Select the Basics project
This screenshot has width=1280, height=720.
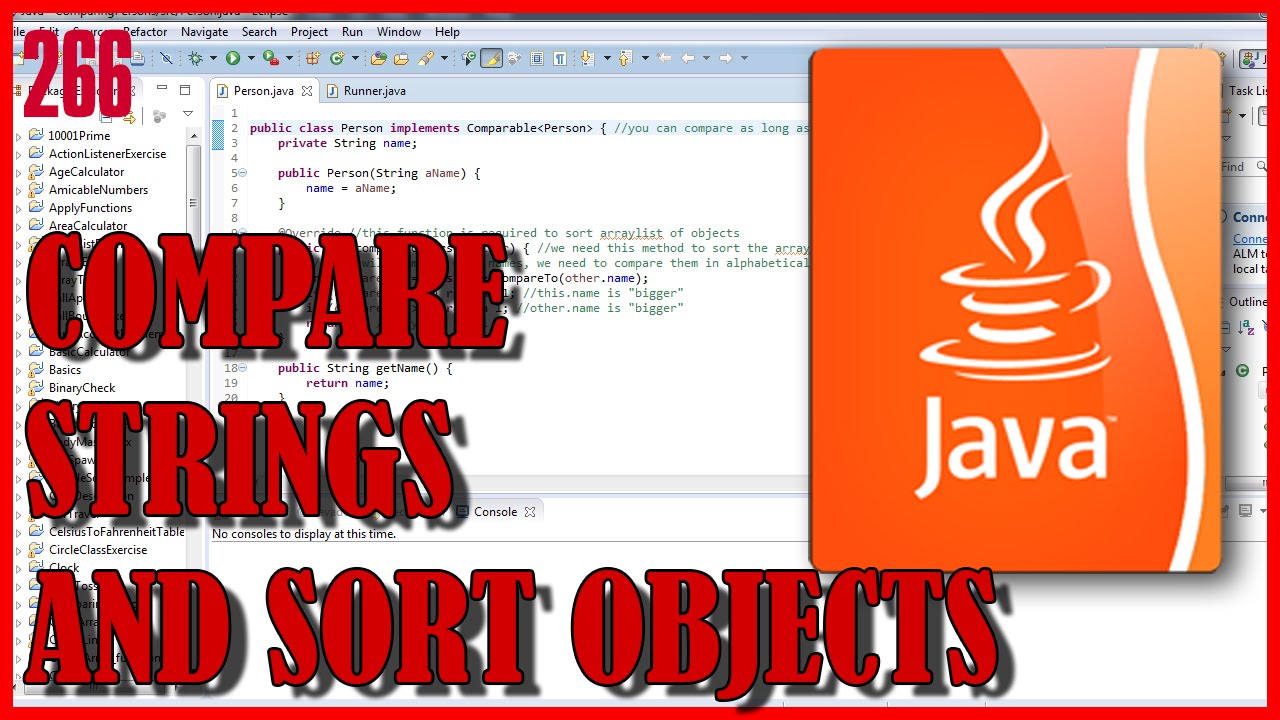[65, 370]
